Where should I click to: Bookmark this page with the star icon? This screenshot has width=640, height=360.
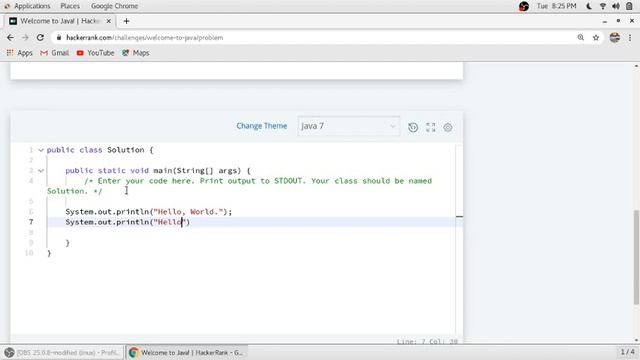pos(596,38)
